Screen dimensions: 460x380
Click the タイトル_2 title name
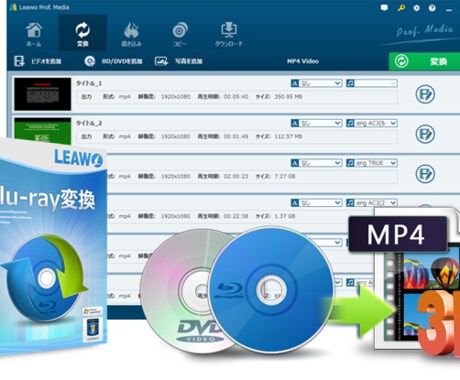tap(89, 123)
